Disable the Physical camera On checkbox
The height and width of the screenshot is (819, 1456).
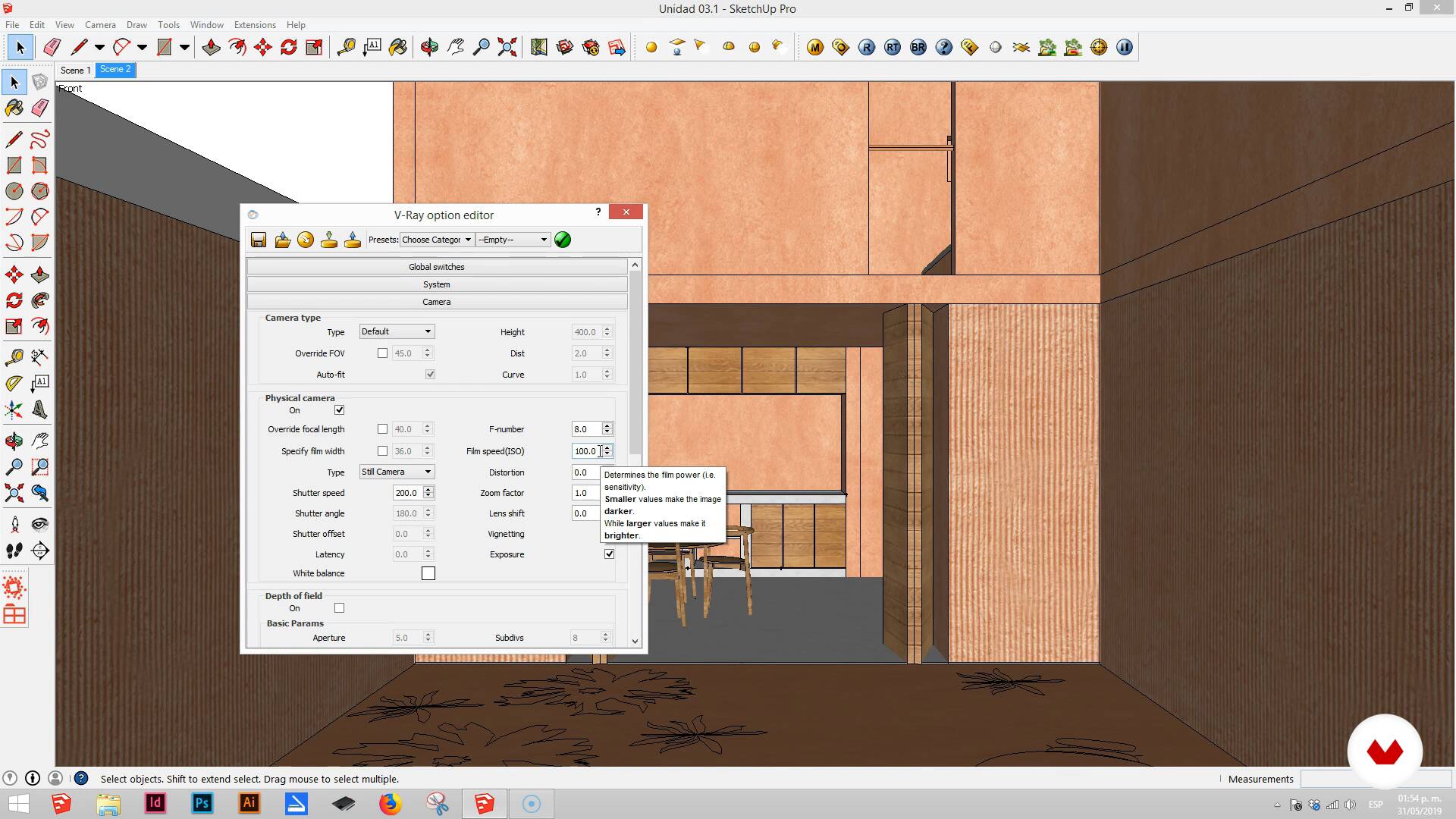click(x=339, y=410)
